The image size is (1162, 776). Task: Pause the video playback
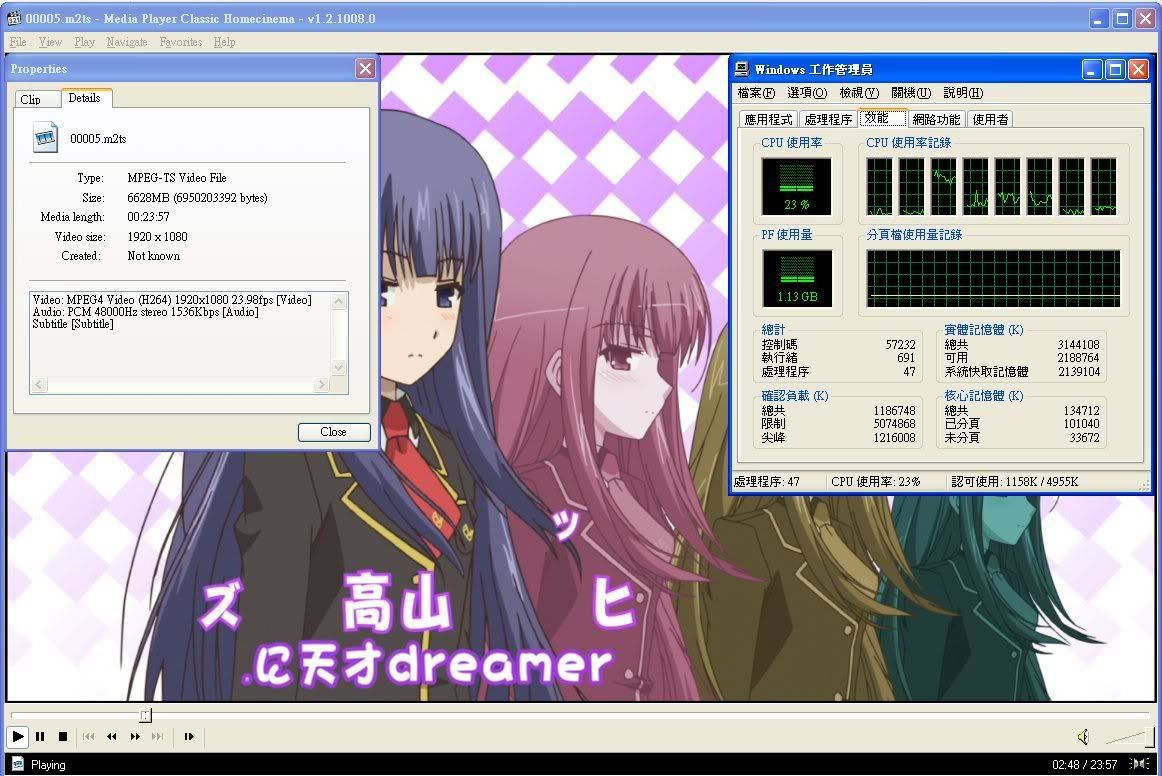tap(40, 736)
